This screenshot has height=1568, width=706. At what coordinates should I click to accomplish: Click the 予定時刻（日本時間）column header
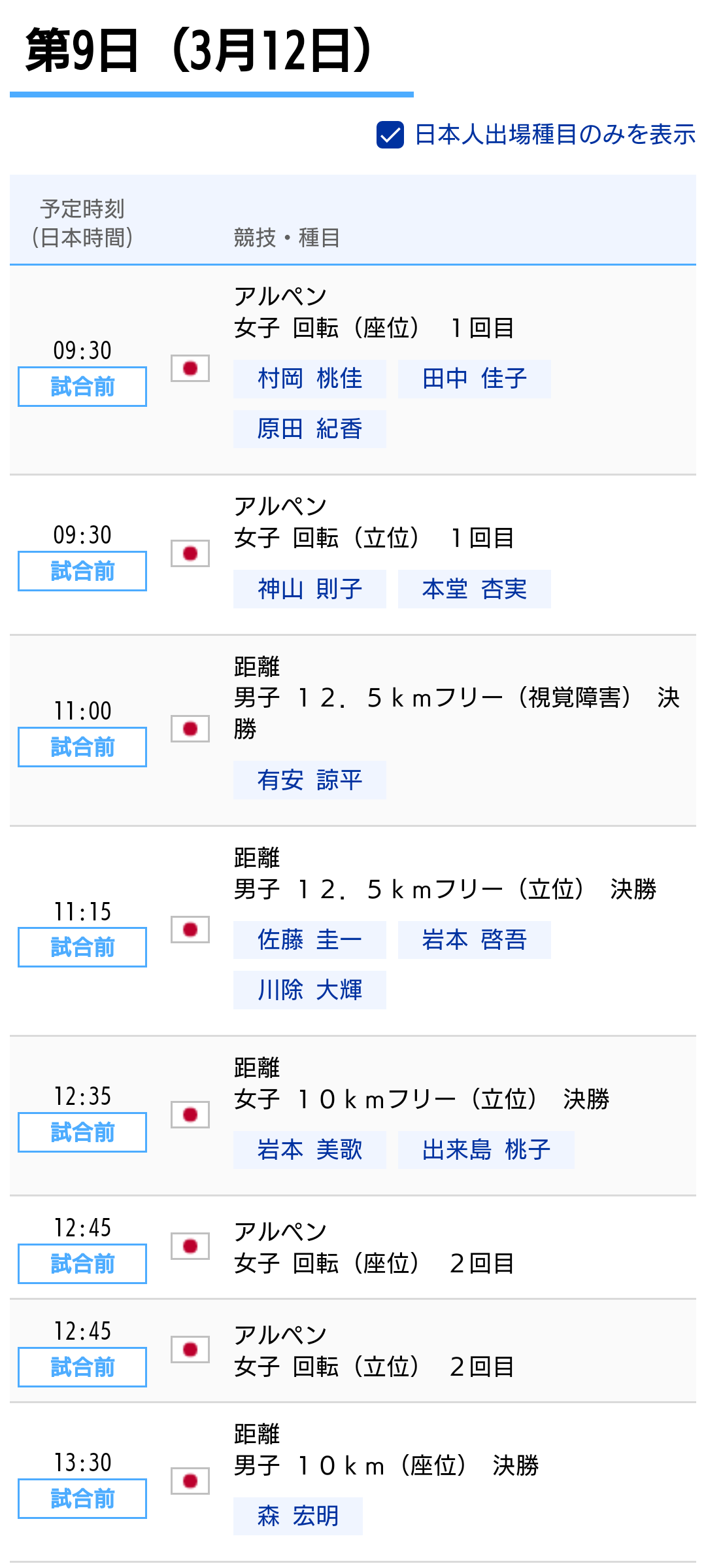pyautogui.click(x=85, y=222)
